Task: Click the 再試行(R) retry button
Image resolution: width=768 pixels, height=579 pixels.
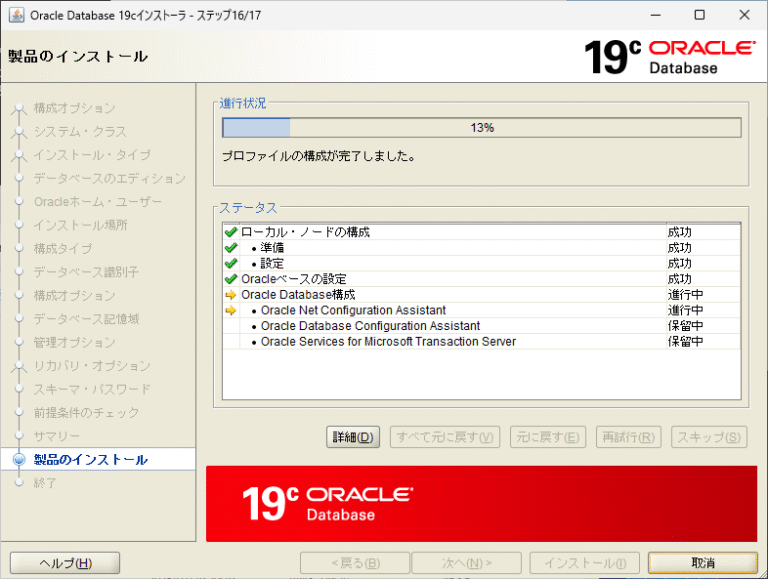Action: pyautogui.click(x=628, y=437)
